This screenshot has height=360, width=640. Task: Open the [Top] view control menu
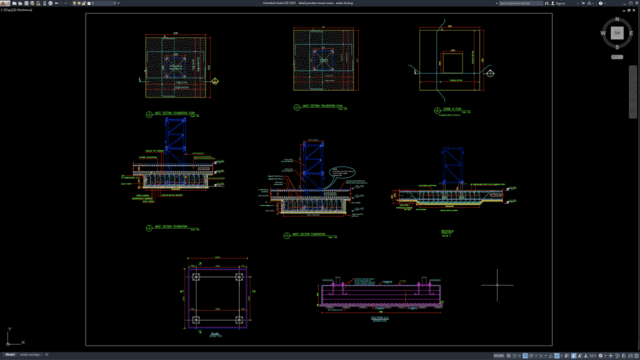(8, 10)
